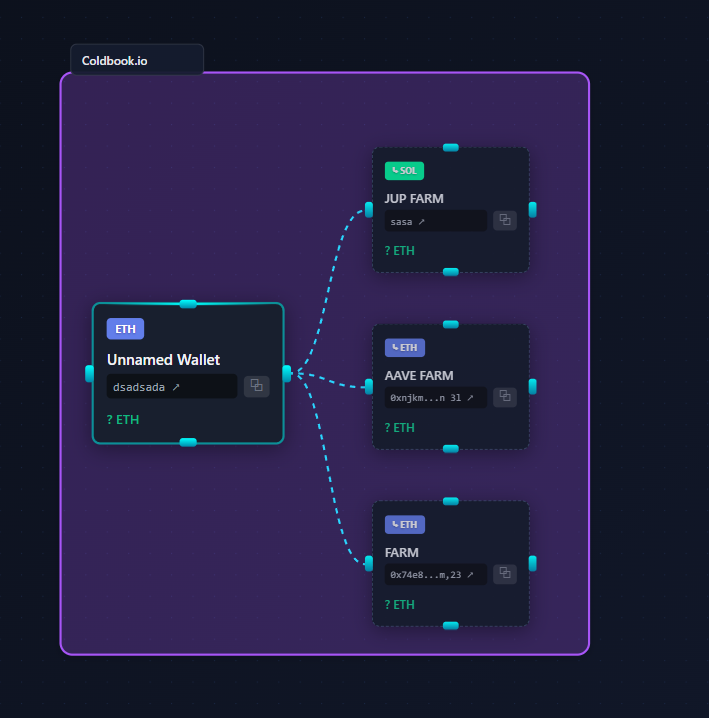709x718 pixels.
Task: Click the top connector handle of JUP FARM
Action: point(451,147)
